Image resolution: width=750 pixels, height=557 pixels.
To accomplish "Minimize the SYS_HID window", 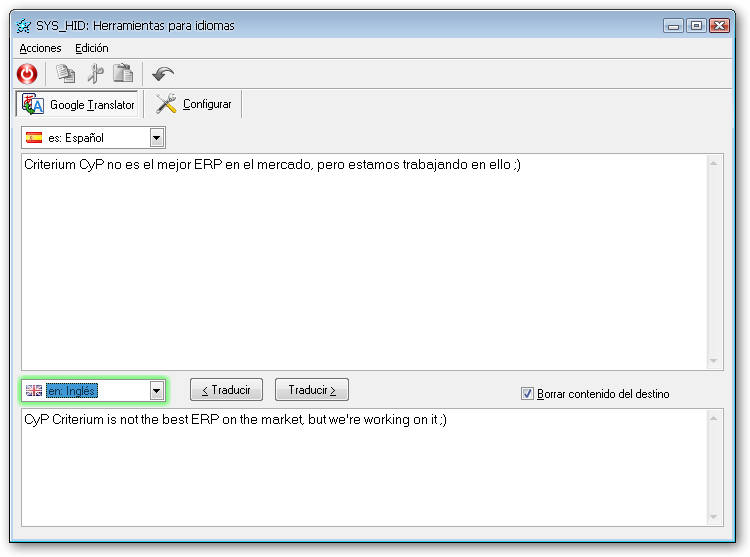I will pyautogui.click(x=673, y=26).
